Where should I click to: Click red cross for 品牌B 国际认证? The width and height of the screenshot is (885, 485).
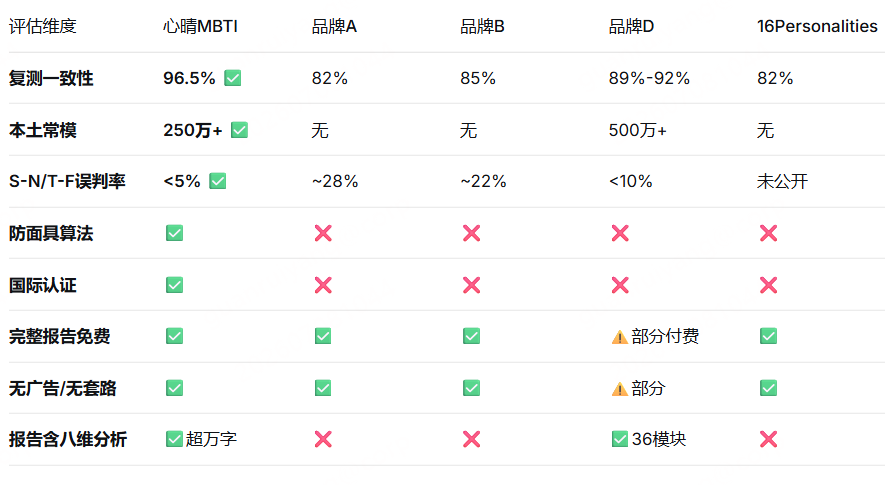coord(471,285)
